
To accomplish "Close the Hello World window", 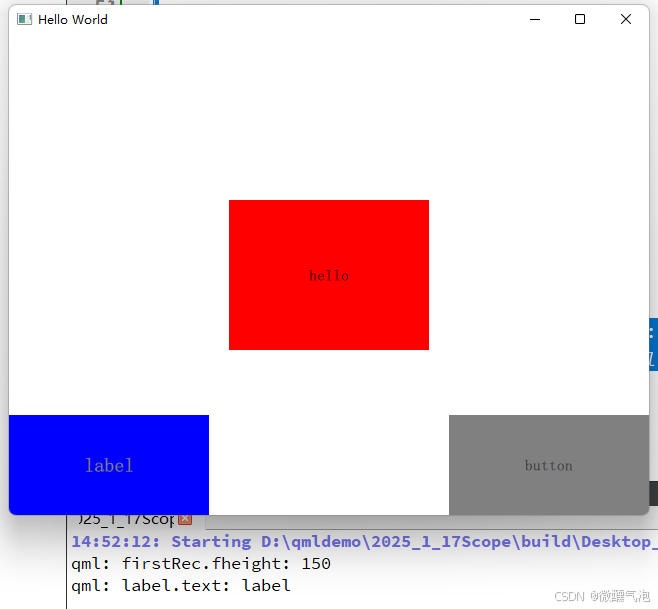I will tap(626, 19).
